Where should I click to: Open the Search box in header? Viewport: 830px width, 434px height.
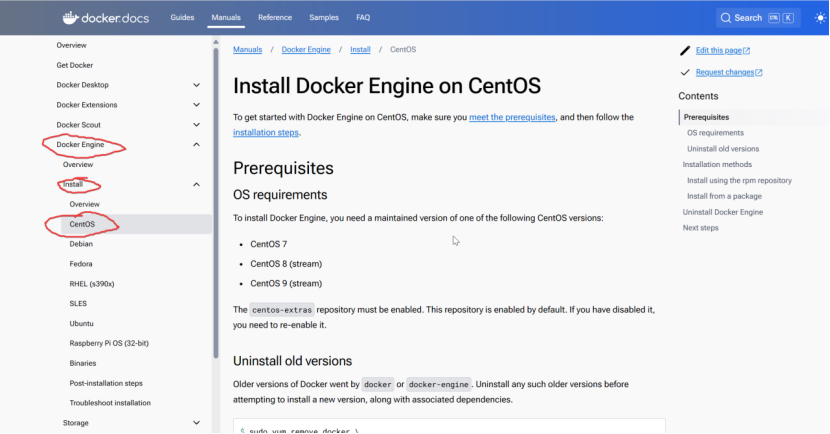point(758,18)
